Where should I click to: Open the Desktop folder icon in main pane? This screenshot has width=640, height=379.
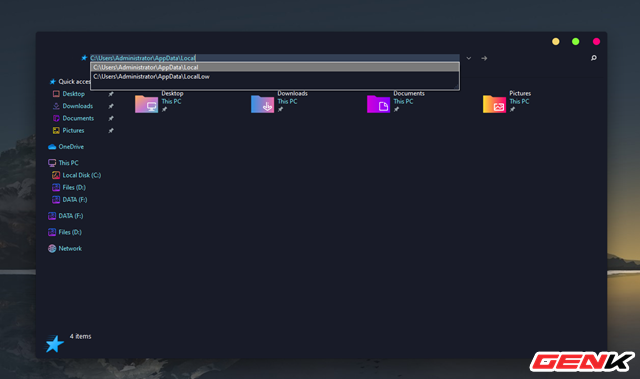click(147, 104)
